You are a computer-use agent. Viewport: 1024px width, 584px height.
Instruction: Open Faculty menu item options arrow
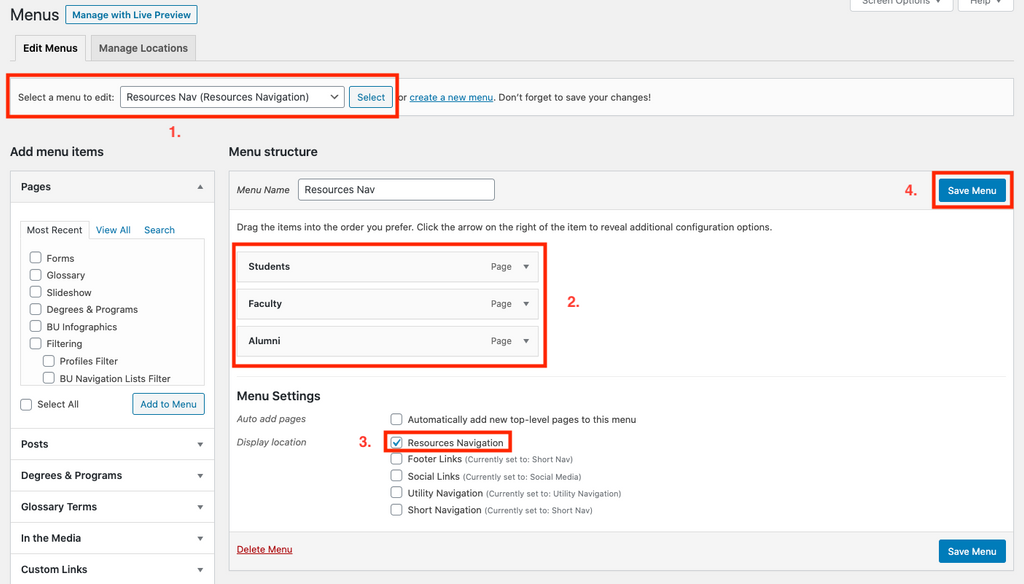click(x=526, y=304)
